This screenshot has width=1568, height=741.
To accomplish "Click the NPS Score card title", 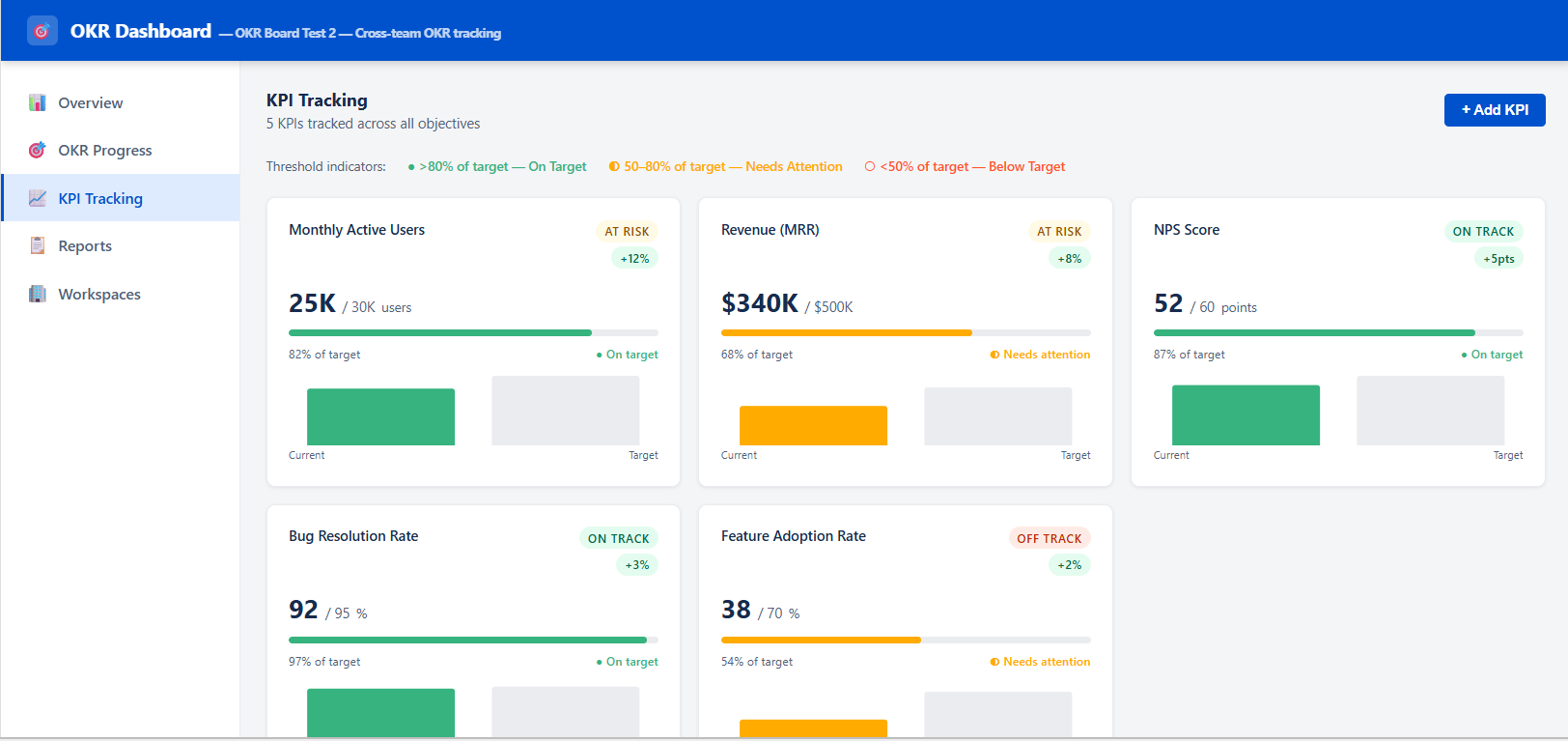I will [1187, 230].
